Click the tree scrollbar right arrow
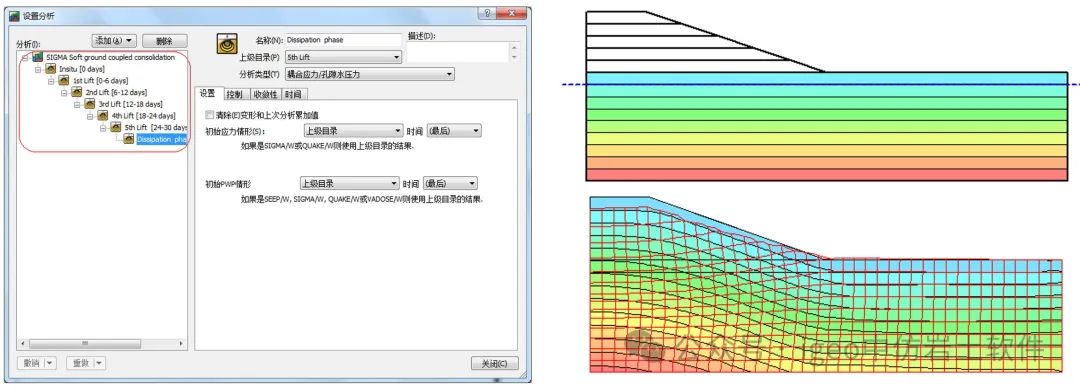Screen dimensions: 1080x392 182,343
